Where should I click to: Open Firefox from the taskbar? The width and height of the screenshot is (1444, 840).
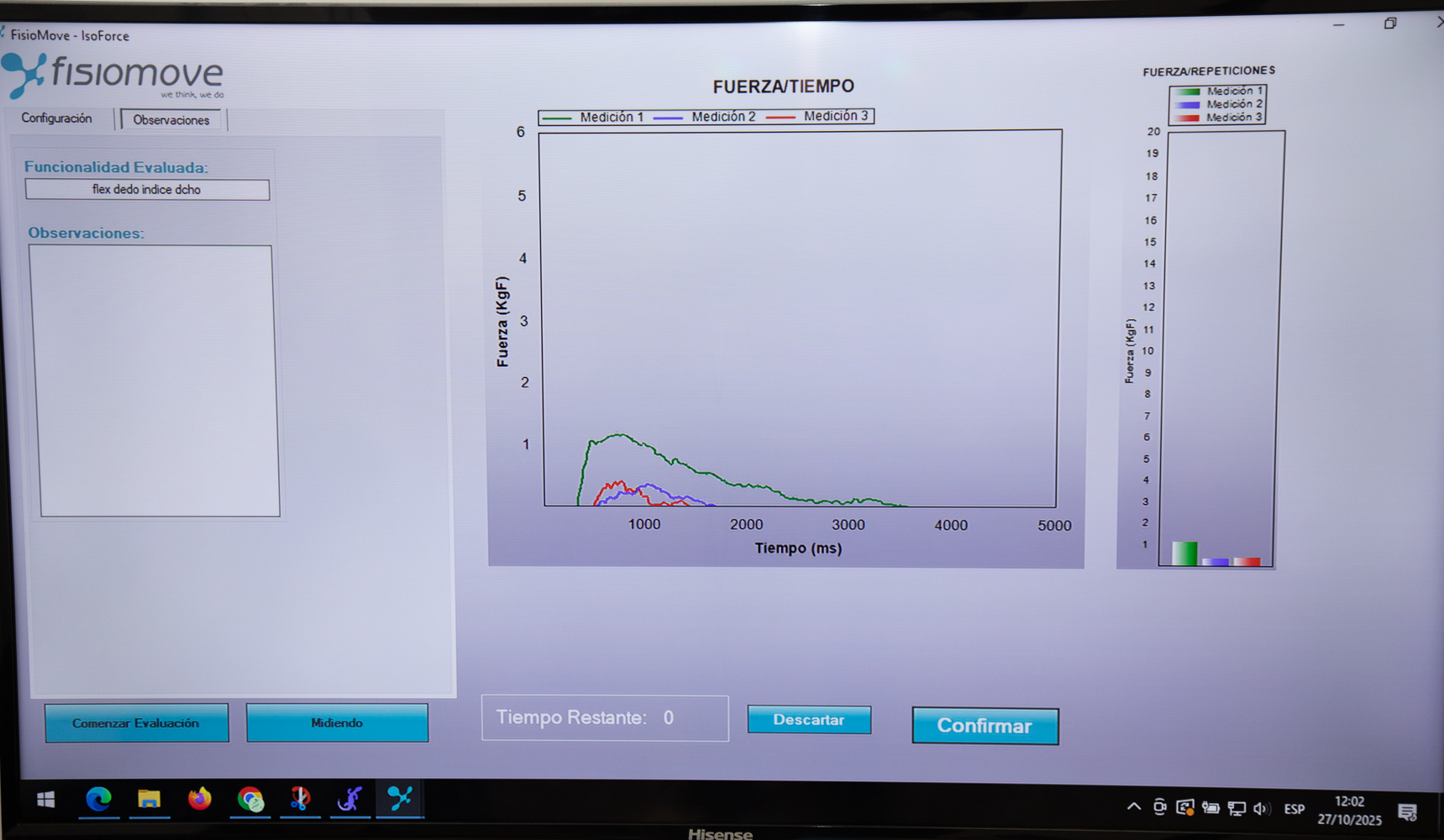199,800
